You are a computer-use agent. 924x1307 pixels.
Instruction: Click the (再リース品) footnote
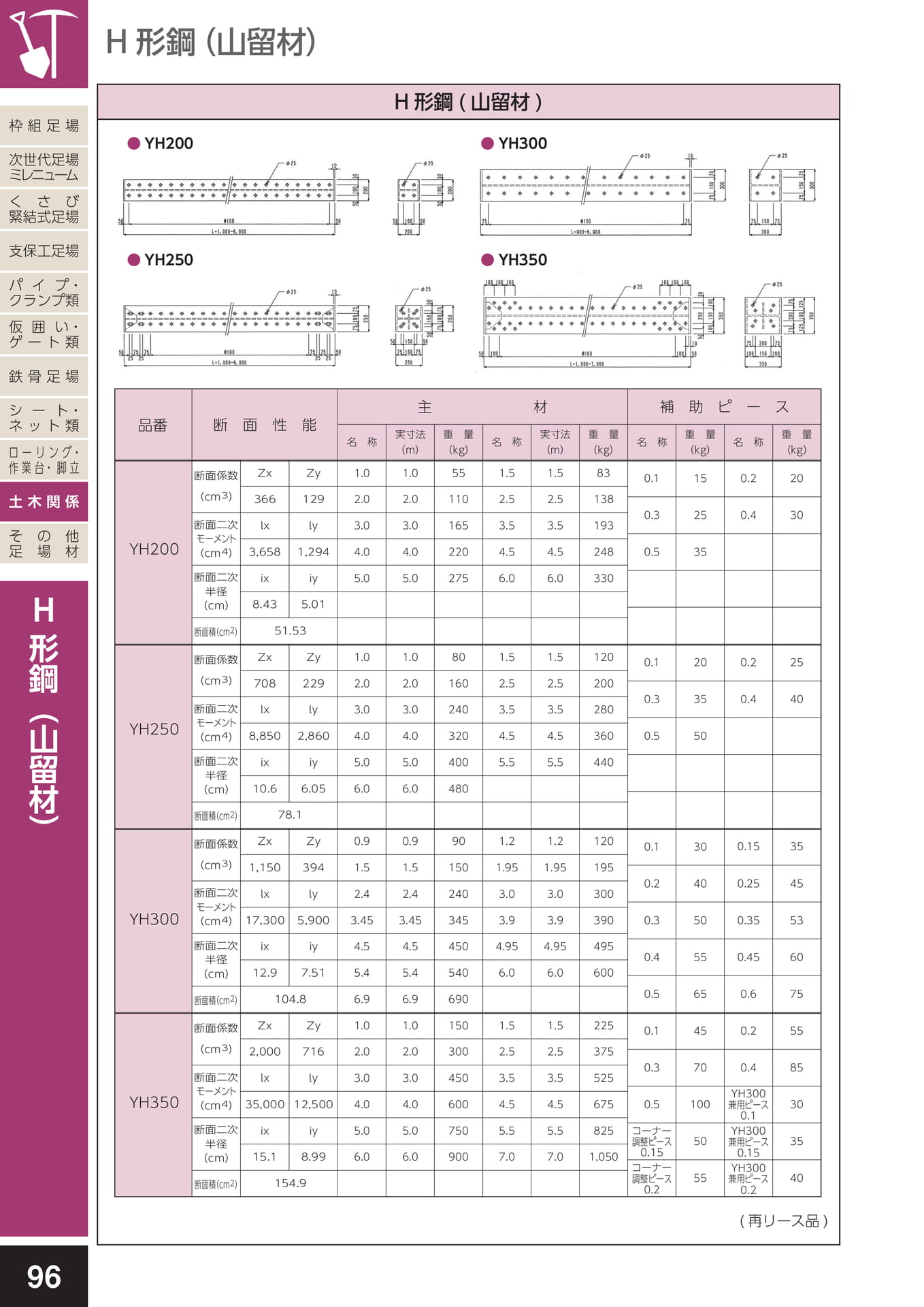[x=783, y=1221]
